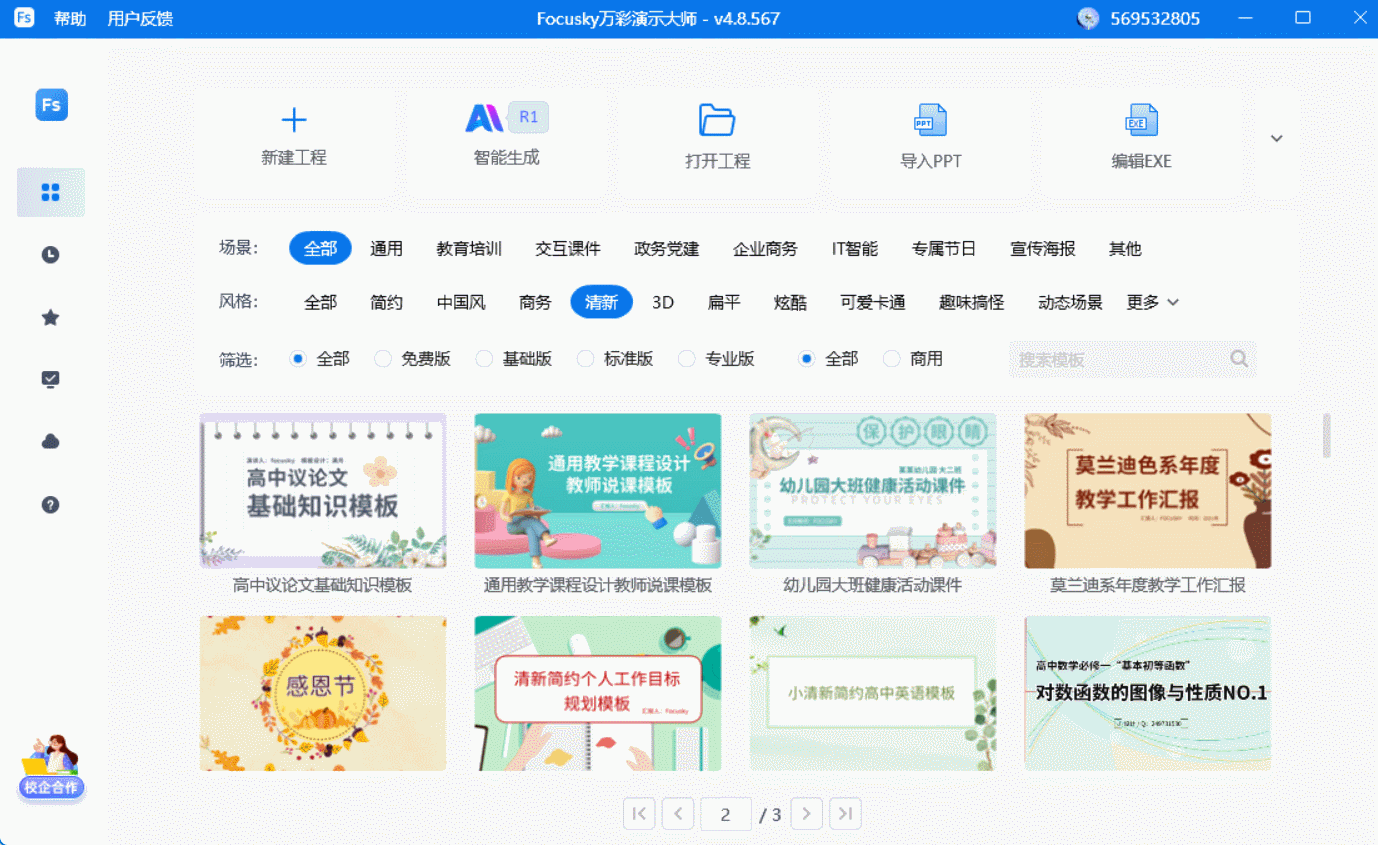1378x845 pixels.
Task: Select the 专业版 filter radio button
Action: tap(687, 359)
